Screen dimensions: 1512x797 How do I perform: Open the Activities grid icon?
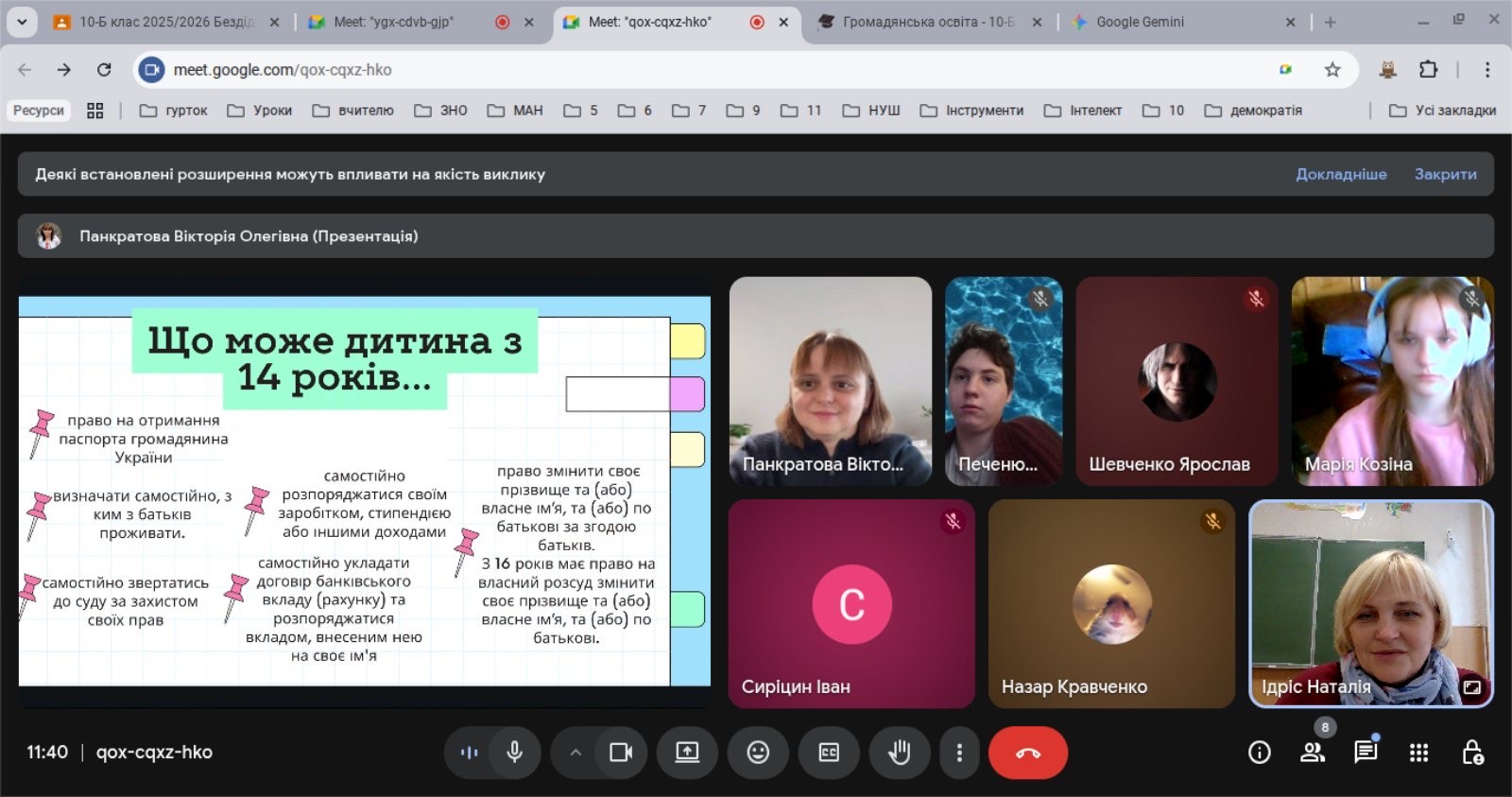pyautogui.click(x=1418, y=753)
